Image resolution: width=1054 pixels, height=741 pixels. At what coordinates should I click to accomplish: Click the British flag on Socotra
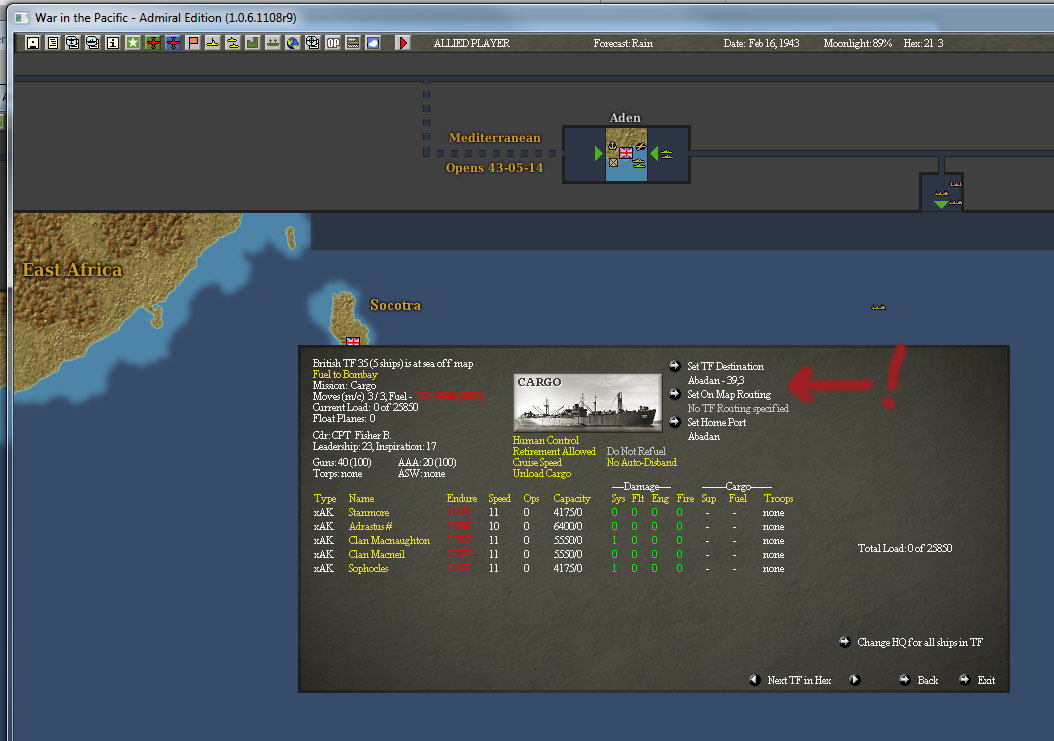pos(353,341)
